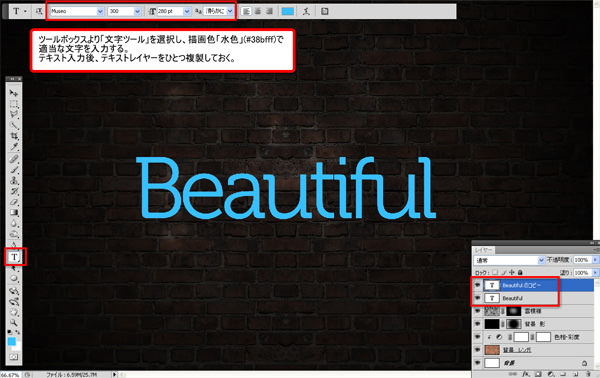Select the Move tool in the toolbox
This screenshot has height=378, width=600.
tap(14, 93)
